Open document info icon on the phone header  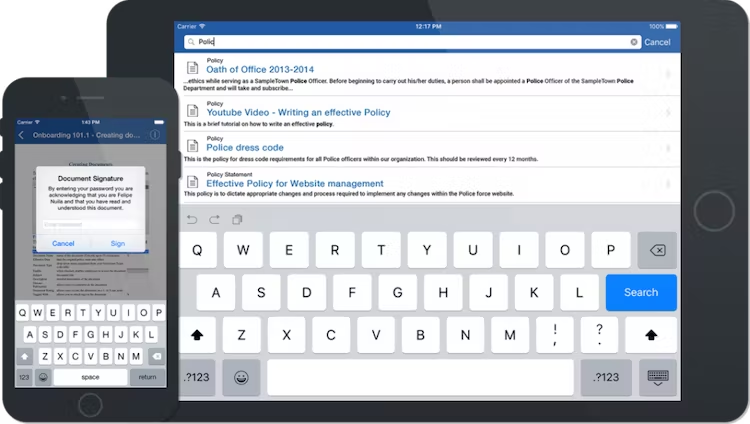click(155, 135)
